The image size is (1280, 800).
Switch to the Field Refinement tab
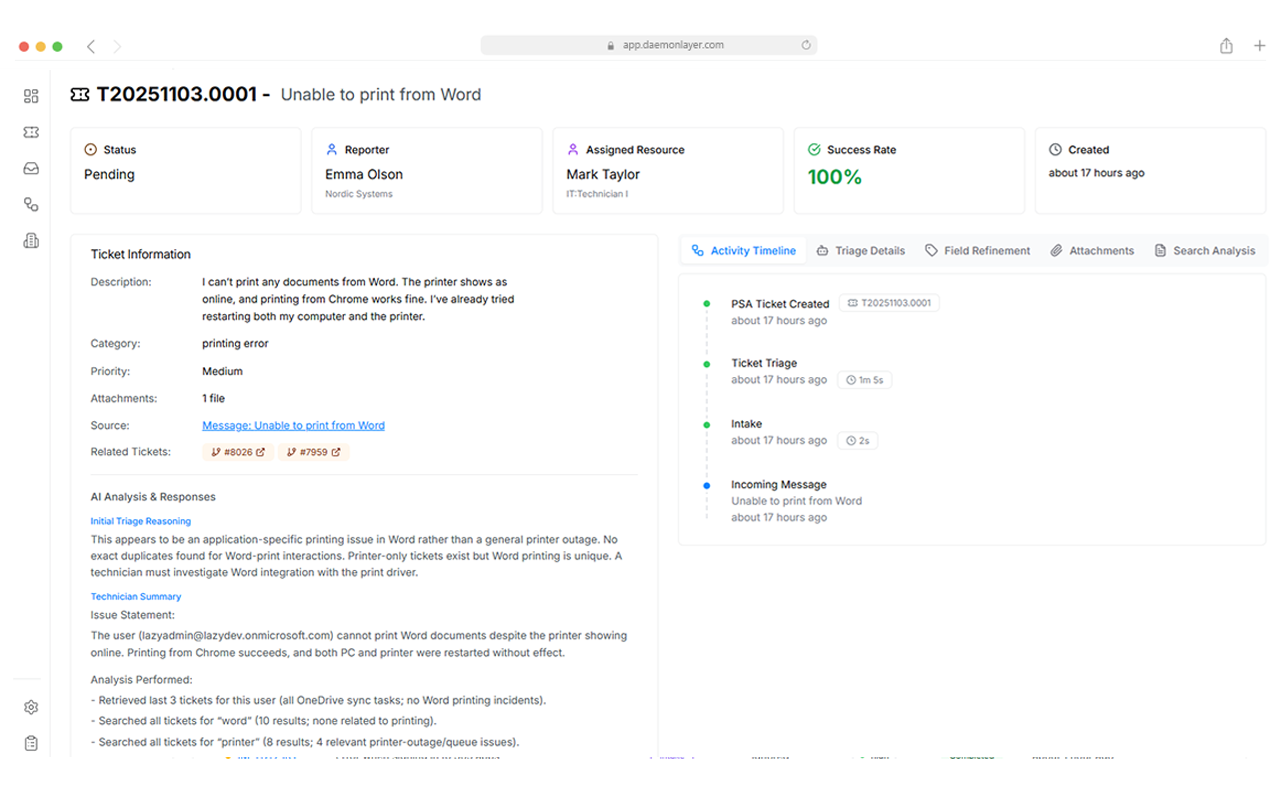click(x=977, y=251)
